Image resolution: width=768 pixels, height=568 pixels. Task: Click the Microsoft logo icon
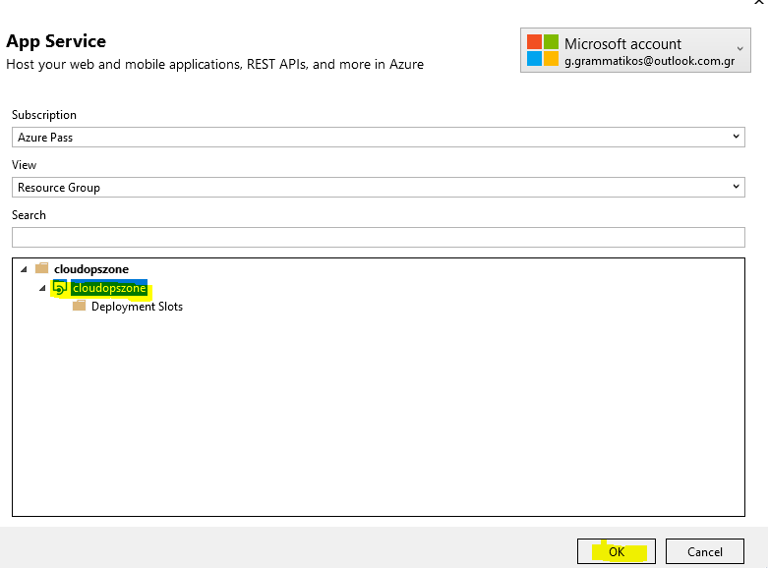[x=542, y=50]
